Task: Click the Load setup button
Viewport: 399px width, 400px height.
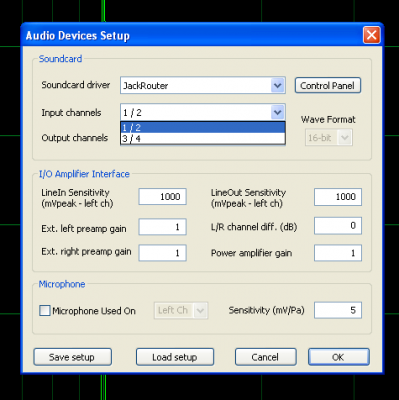Action: point(175,357)
